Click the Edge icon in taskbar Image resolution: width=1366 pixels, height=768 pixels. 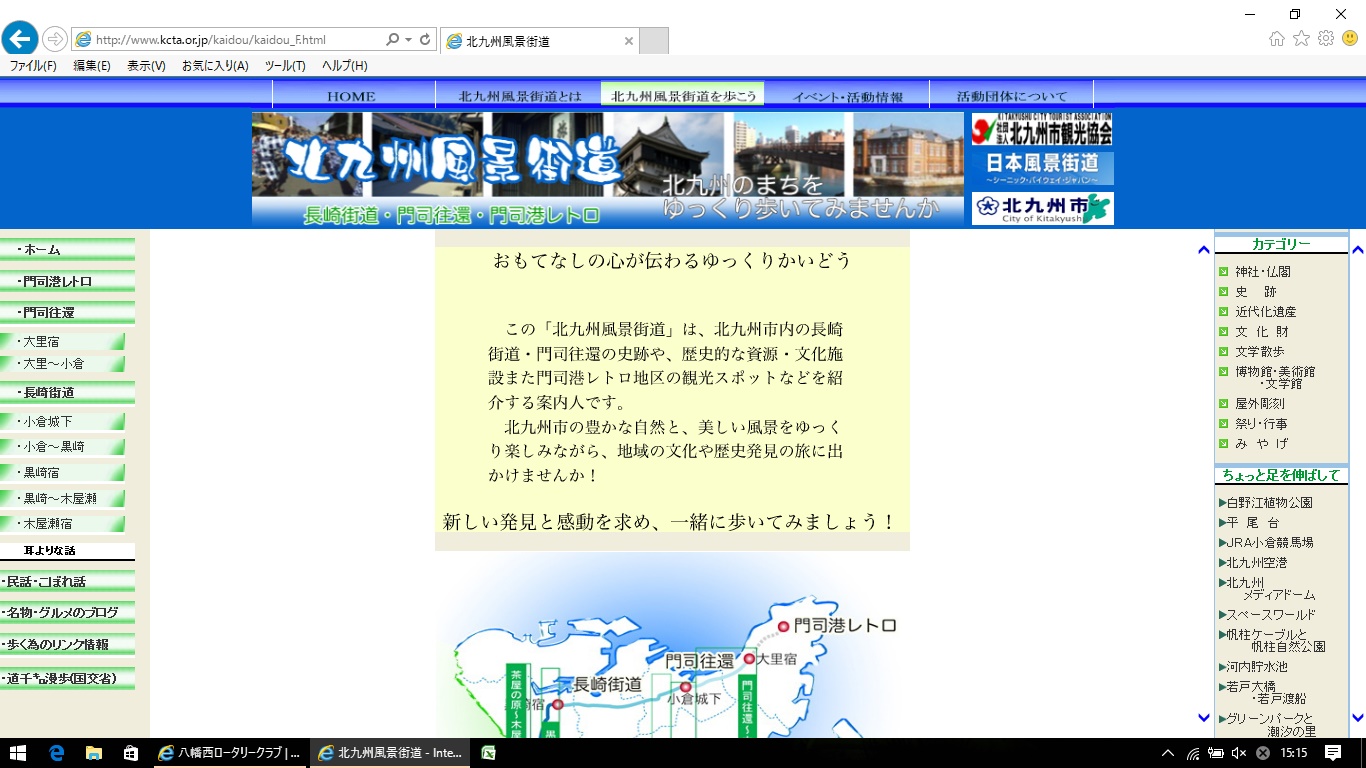[x=56, y=753]
